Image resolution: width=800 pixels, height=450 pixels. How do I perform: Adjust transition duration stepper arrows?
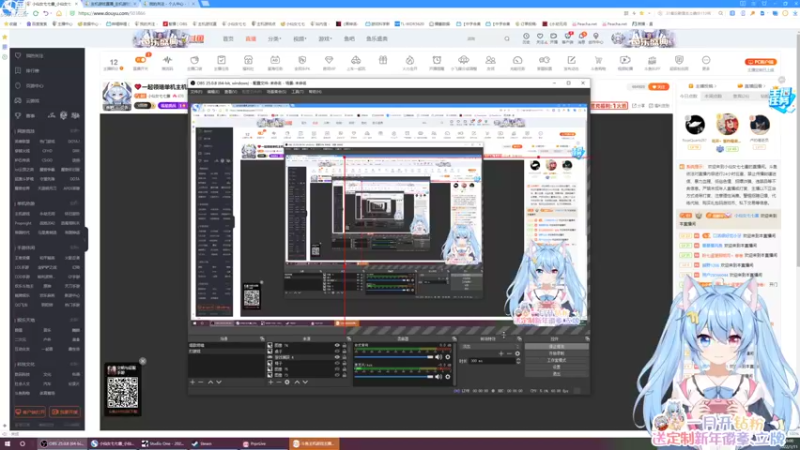(518, 361)
